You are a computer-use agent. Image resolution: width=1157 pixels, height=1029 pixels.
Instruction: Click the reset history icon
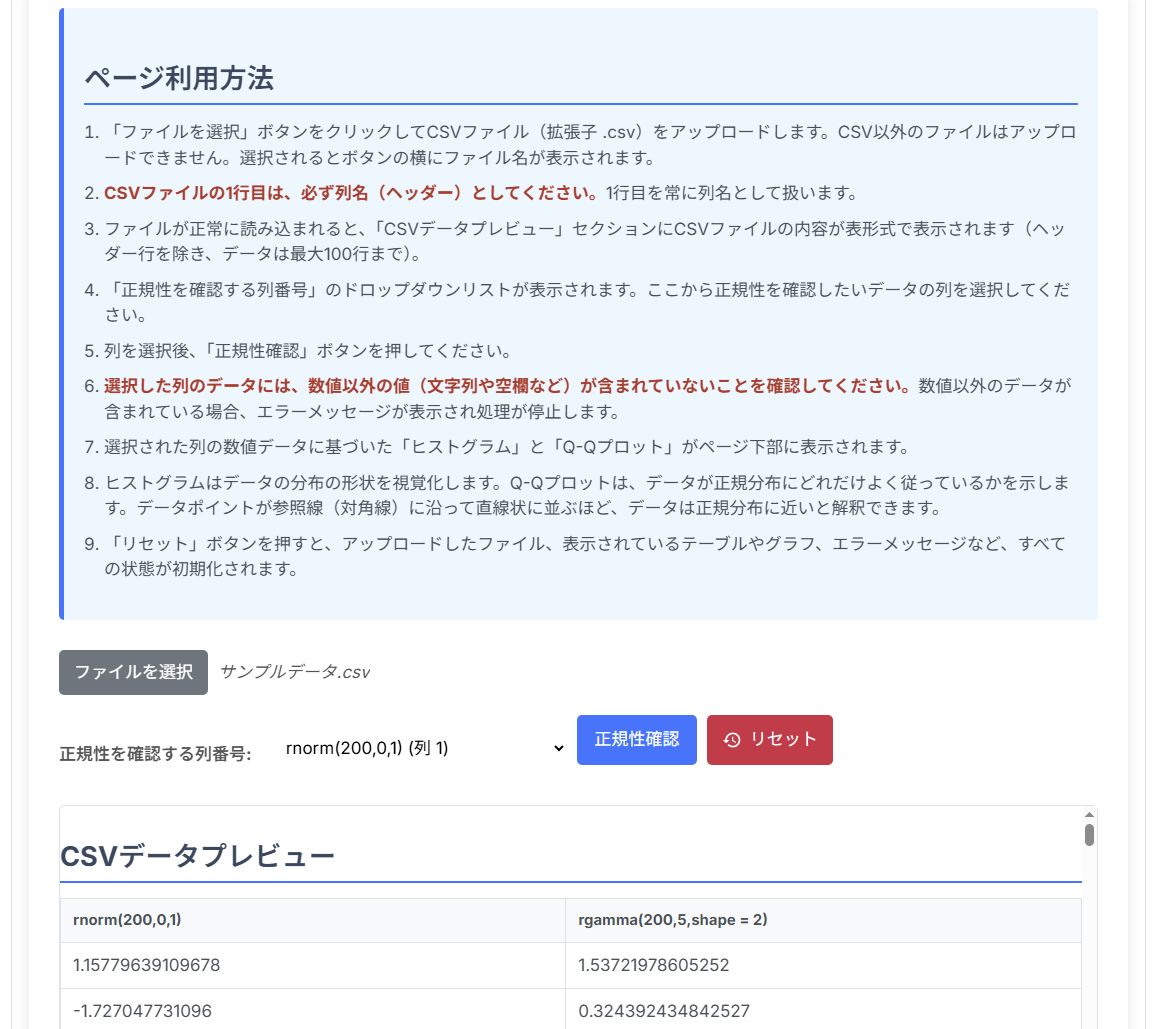731,740
